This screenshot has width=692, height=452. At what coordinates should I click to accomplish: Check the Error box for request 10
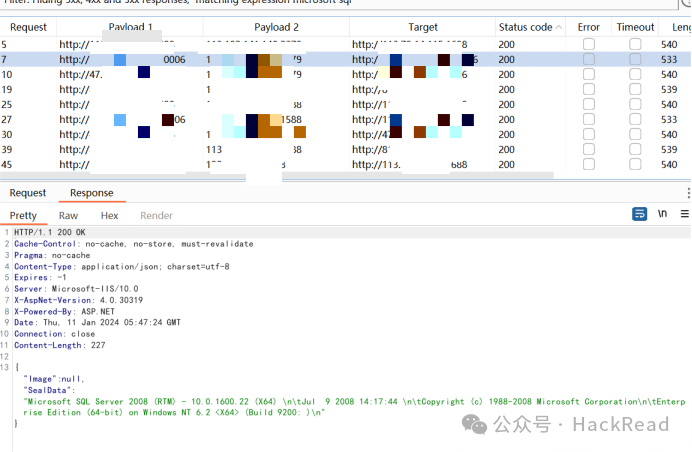click(589, 74)
